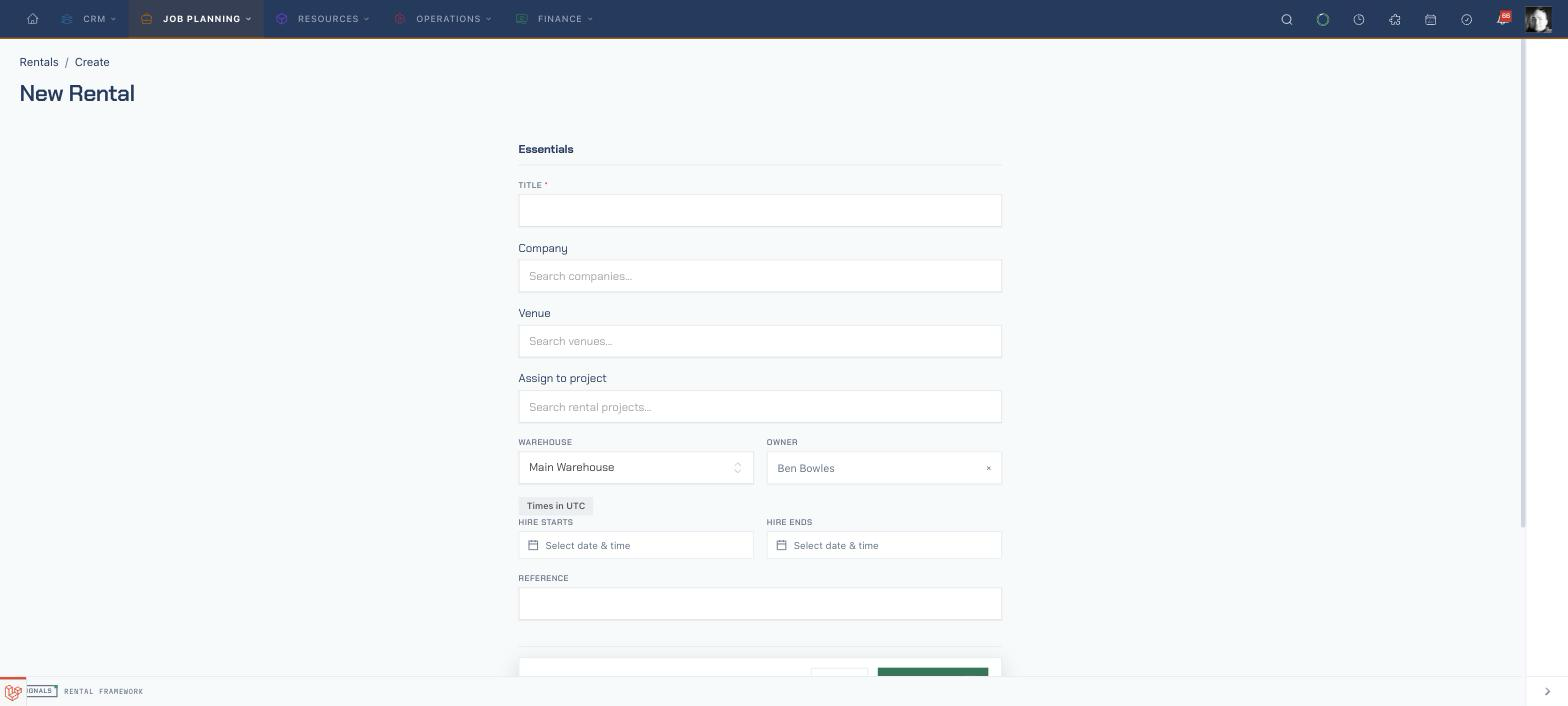The width and height of the screenshot is (1568, 706).
Task: Click the Owner field showing Ben Bowles
Action: click(x=884, y=468)
